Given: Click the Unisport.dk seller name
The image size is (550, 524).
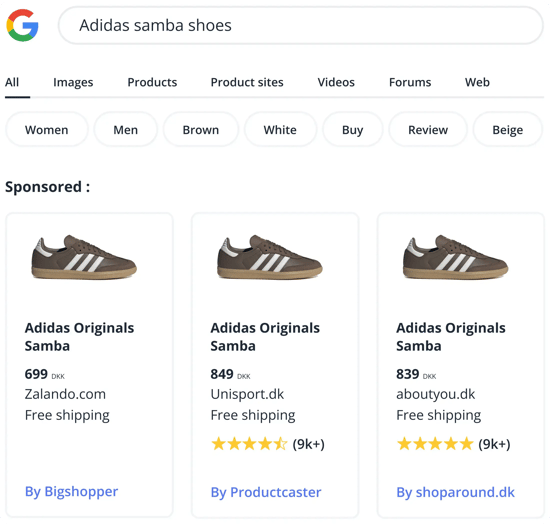Looking at the screenshot, I should [x=247, y=394].
